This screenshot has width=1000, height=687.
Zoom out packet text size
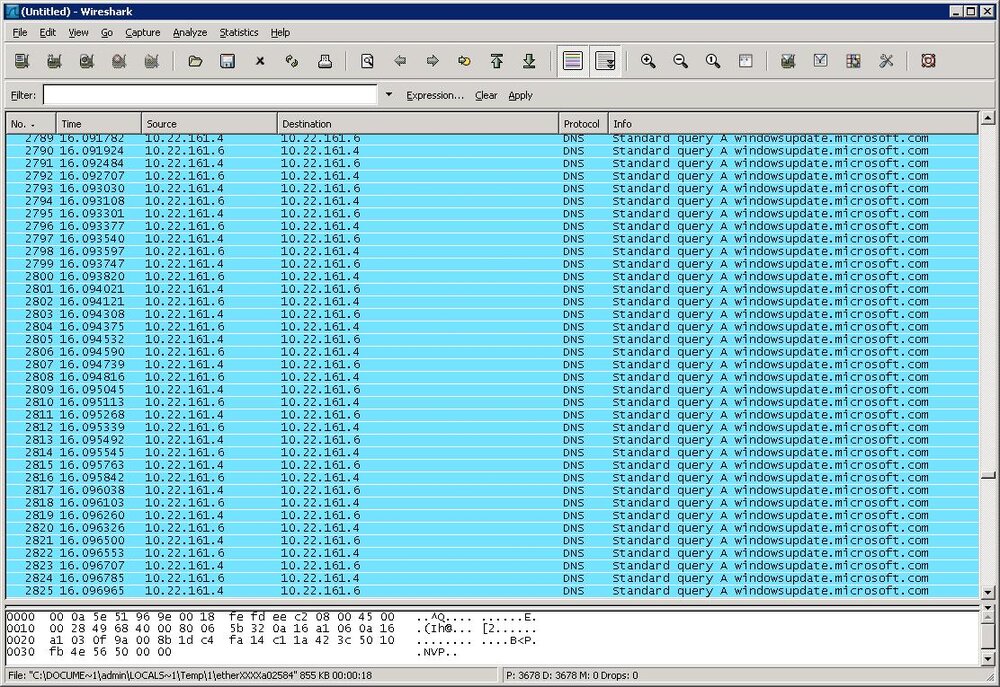point(680,61)
